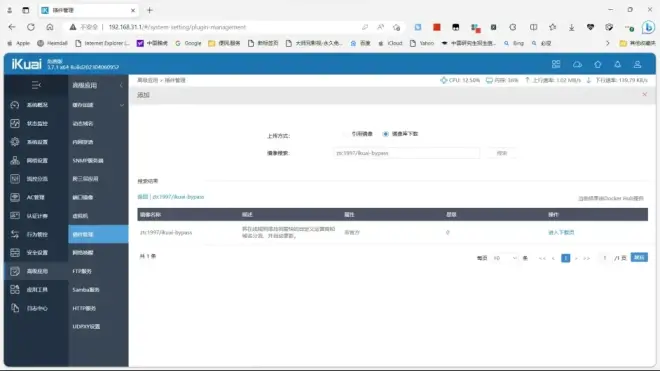Click the page number jump input field
Image resolution: width=660 pixels, height=371 pixels.
605,258
